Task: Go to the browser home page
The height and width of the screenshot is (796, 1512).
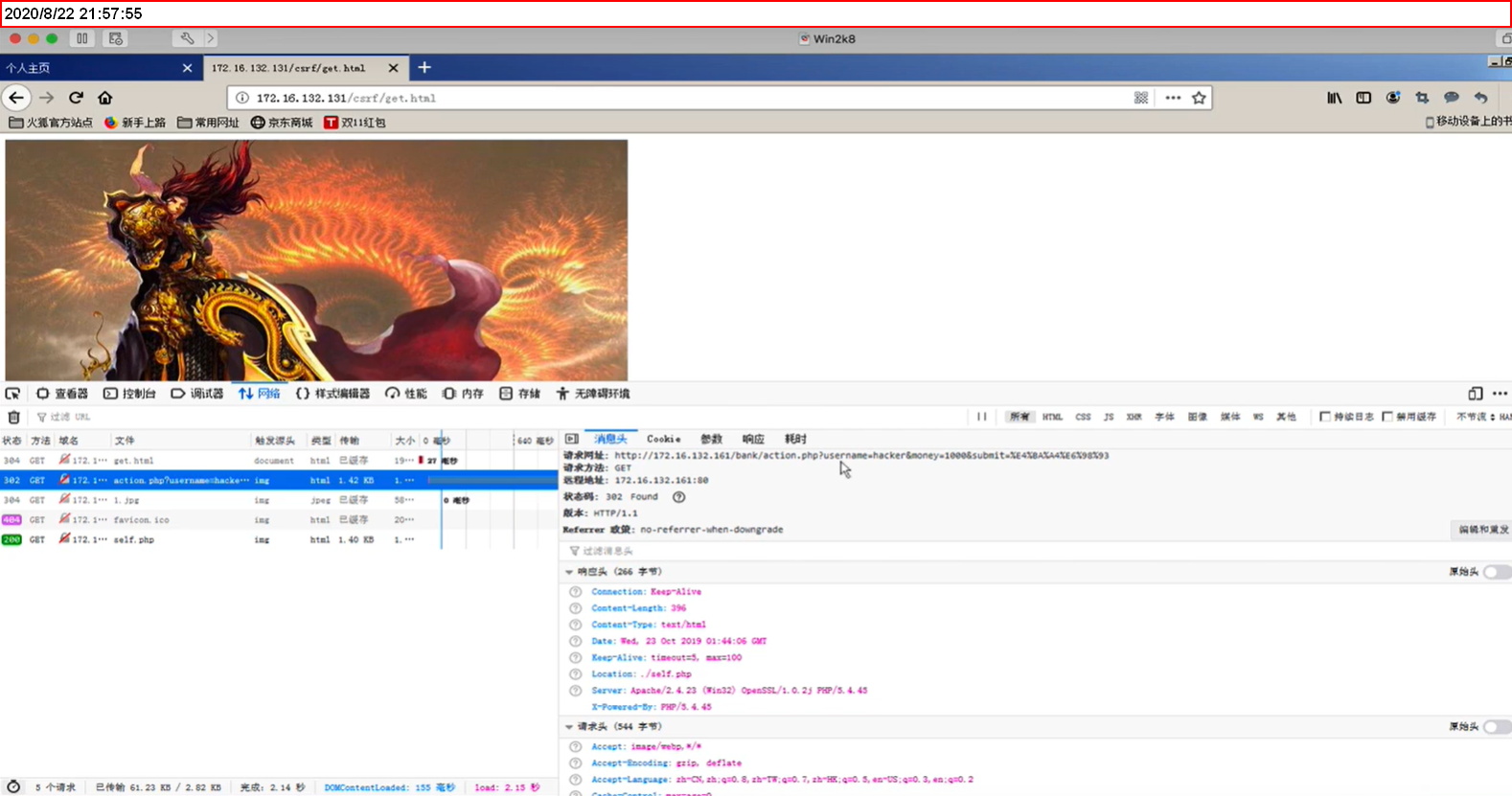Action: point(105,98)
